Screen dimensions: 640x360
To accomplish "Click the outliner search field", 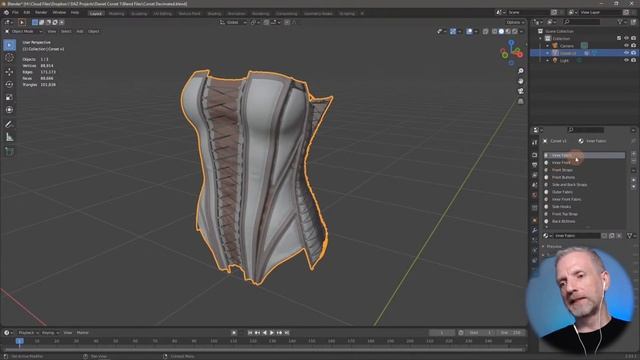I will point(582,22).
